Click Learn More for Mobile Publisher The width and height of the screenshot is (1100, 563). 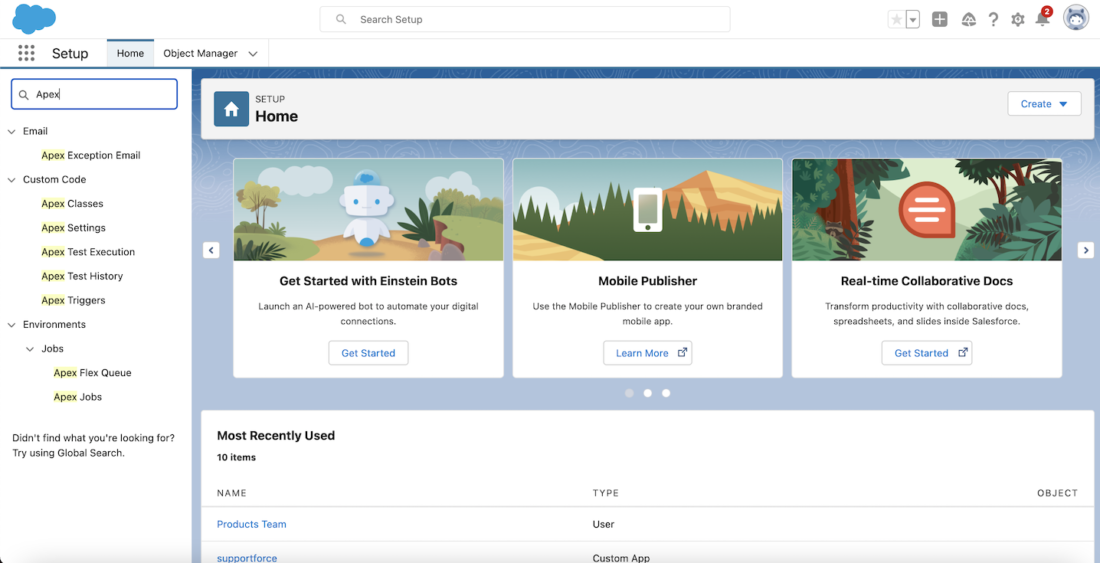648,353
